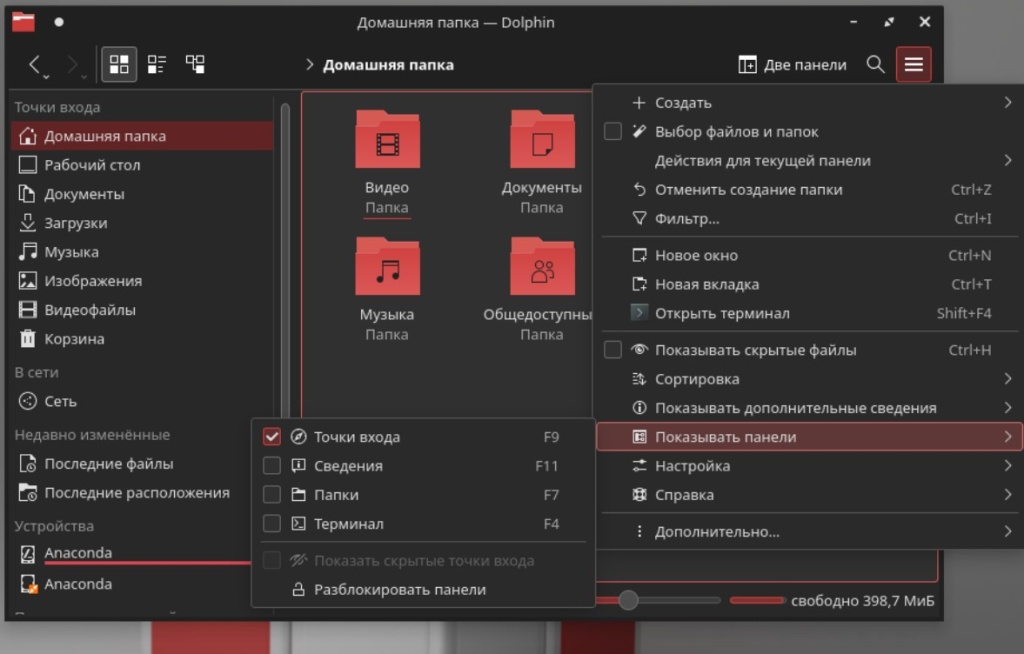Click the Две панели split button

[792, 65]
